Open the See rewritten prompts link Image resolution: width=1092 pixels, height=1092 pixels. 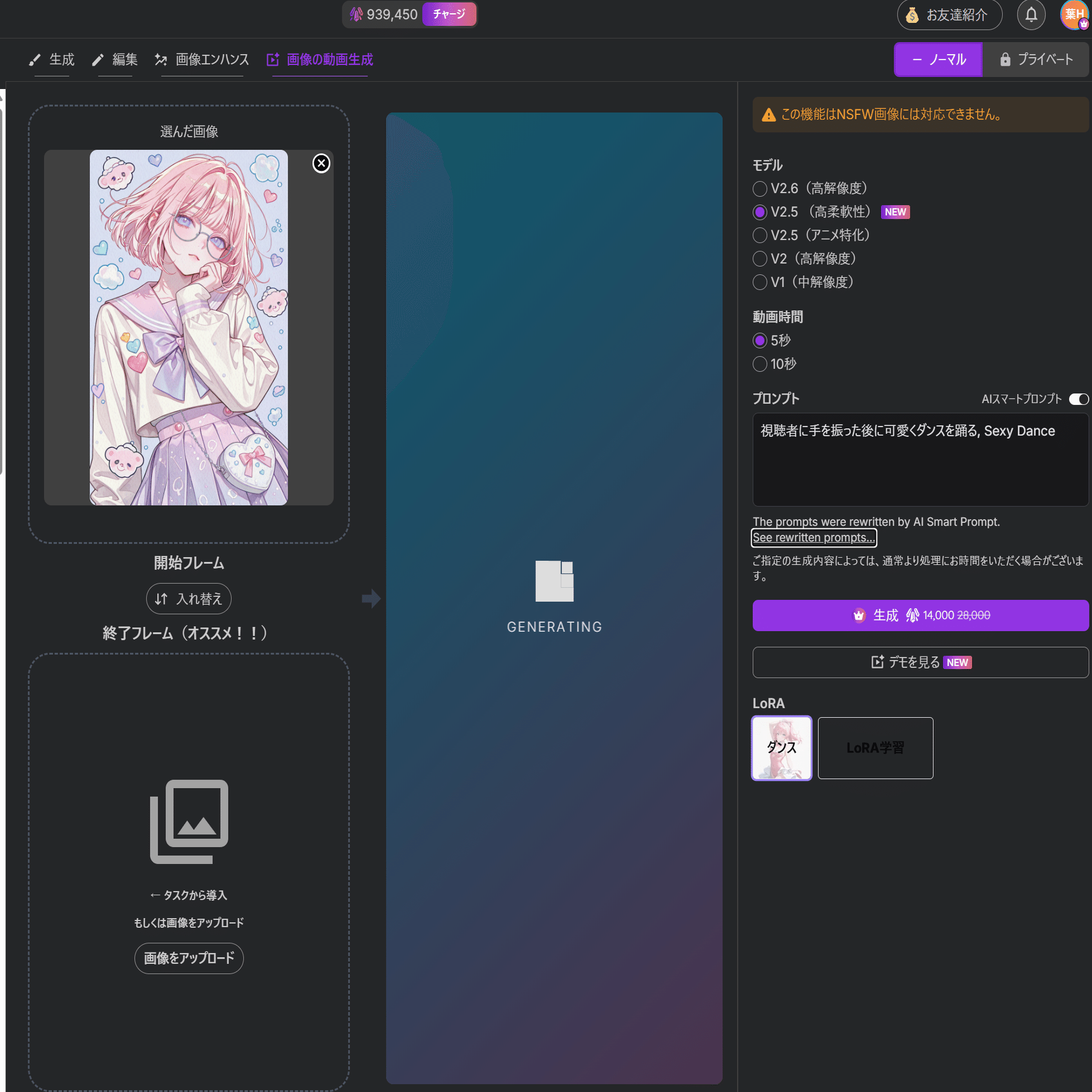[813, 537]
